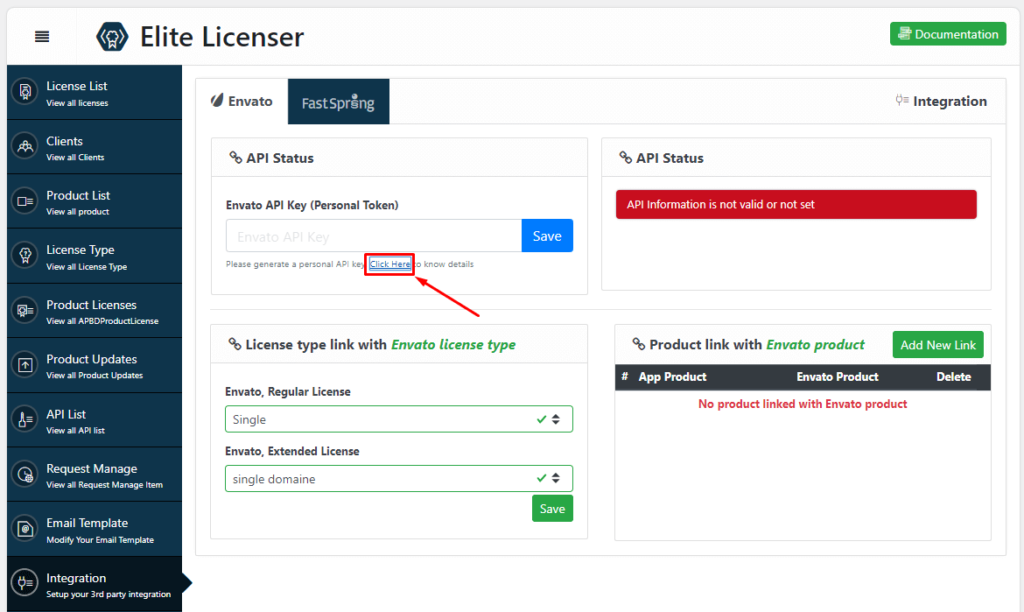Click link icon beside License type link
This screenshot has width=1024, height=612.
coord(234,344)
